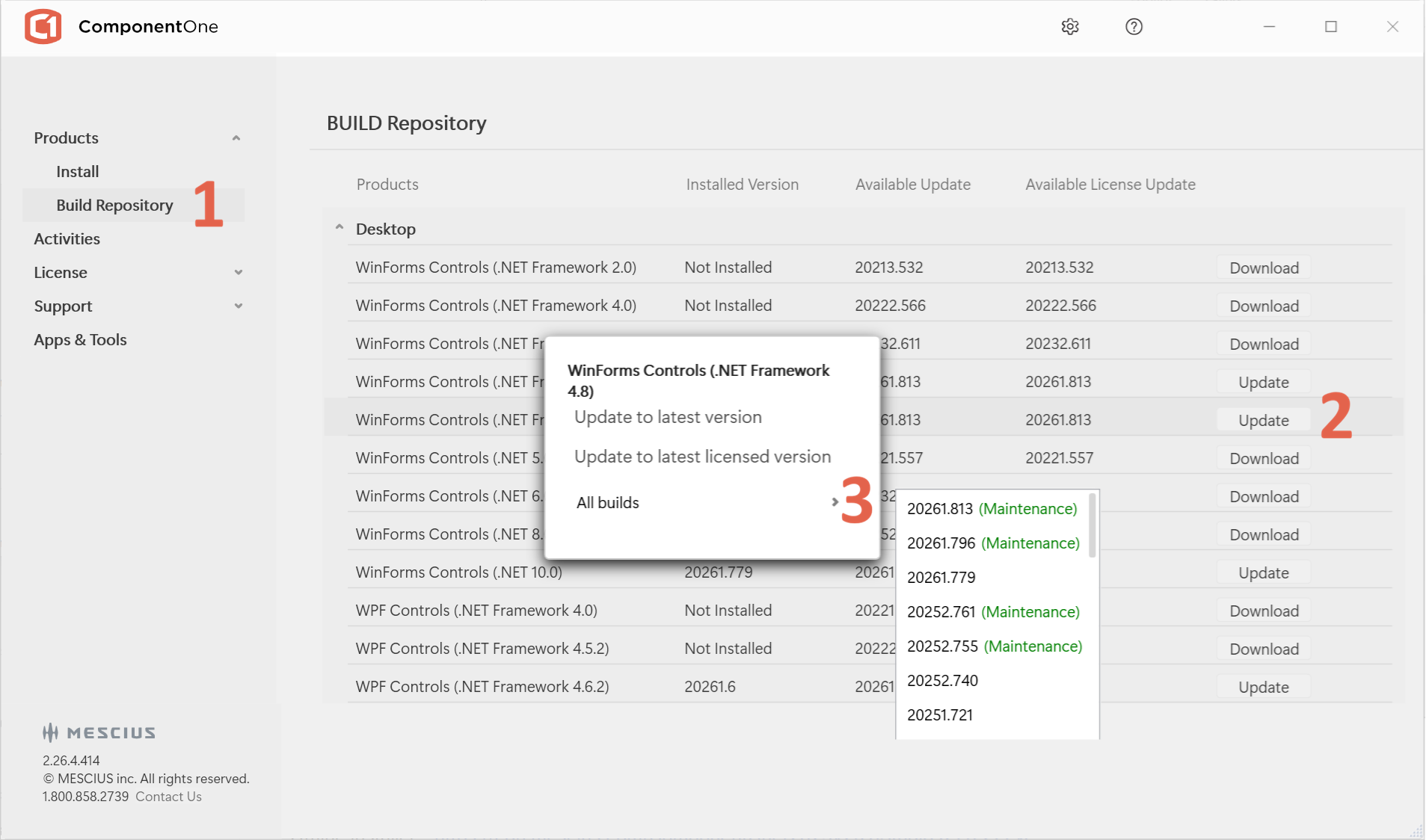Click the Available Update column header
Viewport: 1426px width, 840px height.
pos(912,185)
